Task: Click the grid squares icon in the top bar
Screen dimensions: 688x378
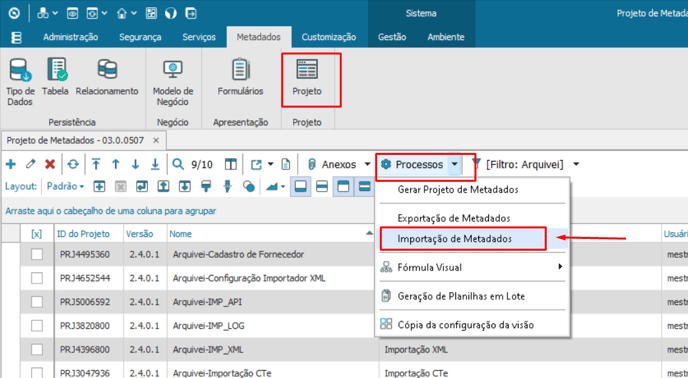Action: [x=151, y=14]
